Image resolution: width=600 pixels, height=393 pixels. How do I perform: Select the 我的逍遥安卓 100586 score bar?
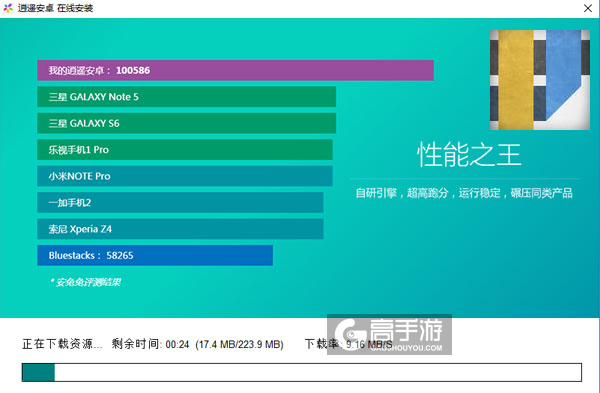click(x=235, y=70)
